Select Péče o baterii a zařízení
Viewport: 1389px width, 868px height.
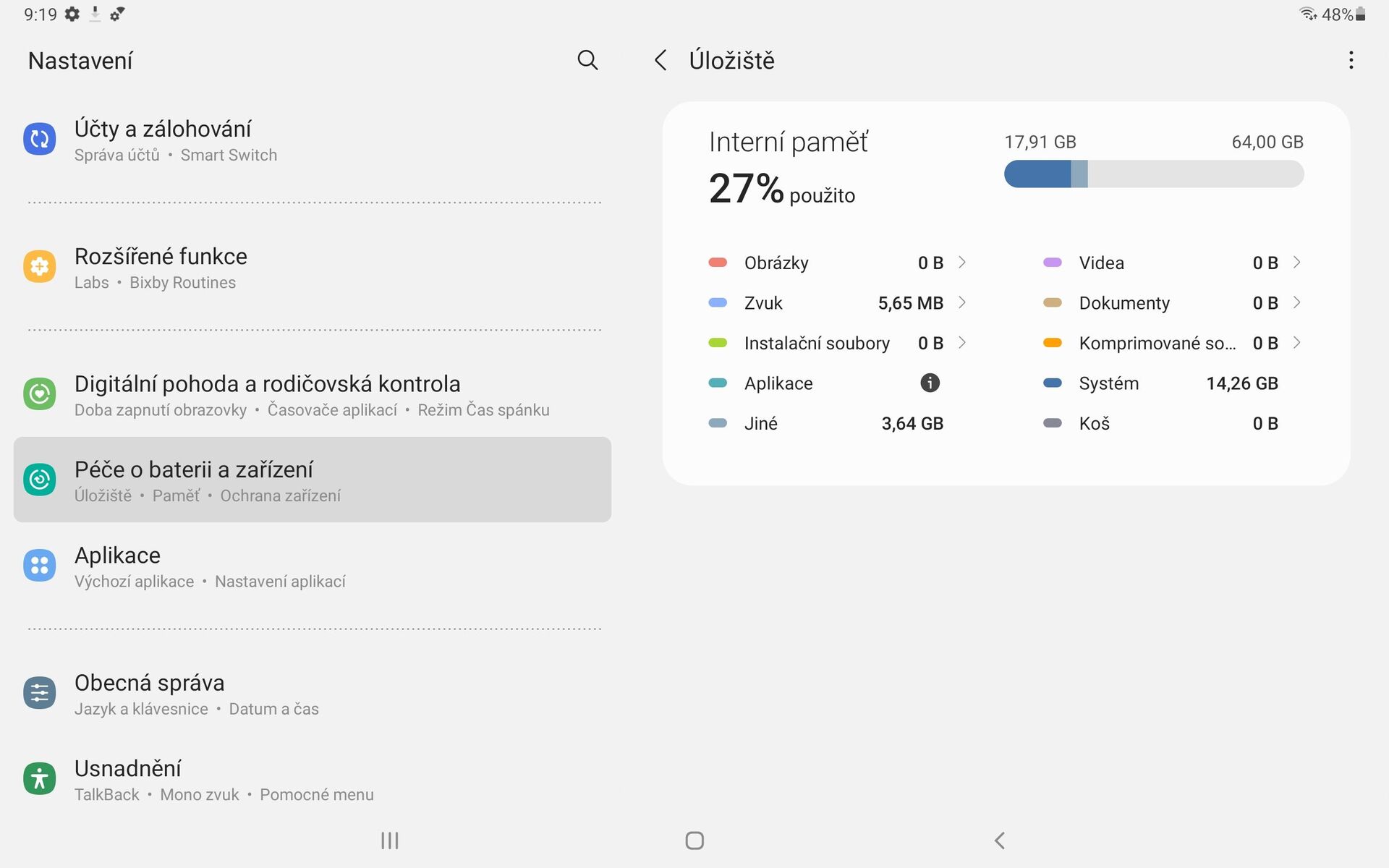[x=312, y=480]
